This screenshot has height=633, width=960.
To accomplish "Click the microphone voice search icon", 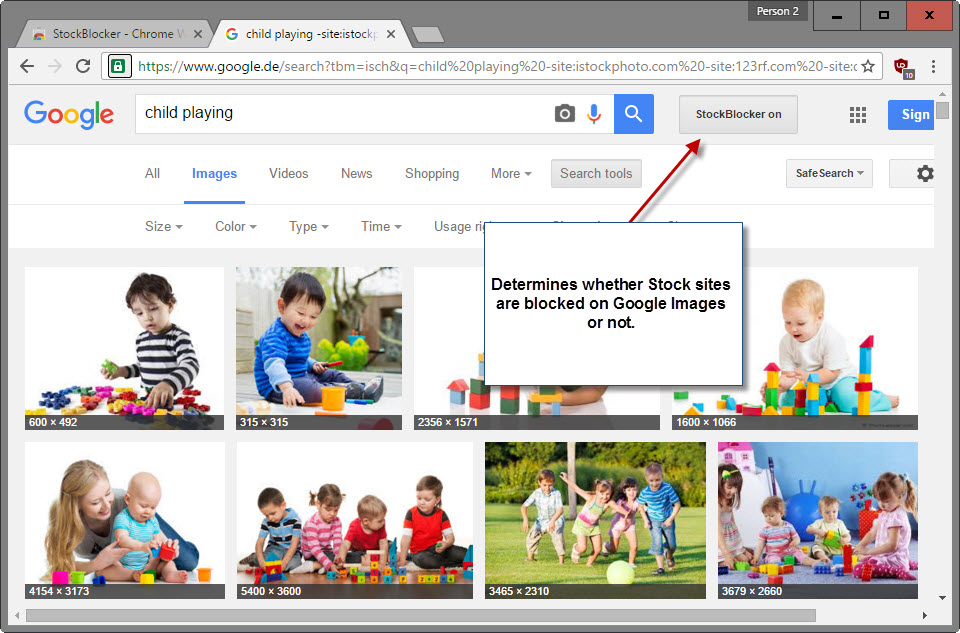I will (594, 114).
